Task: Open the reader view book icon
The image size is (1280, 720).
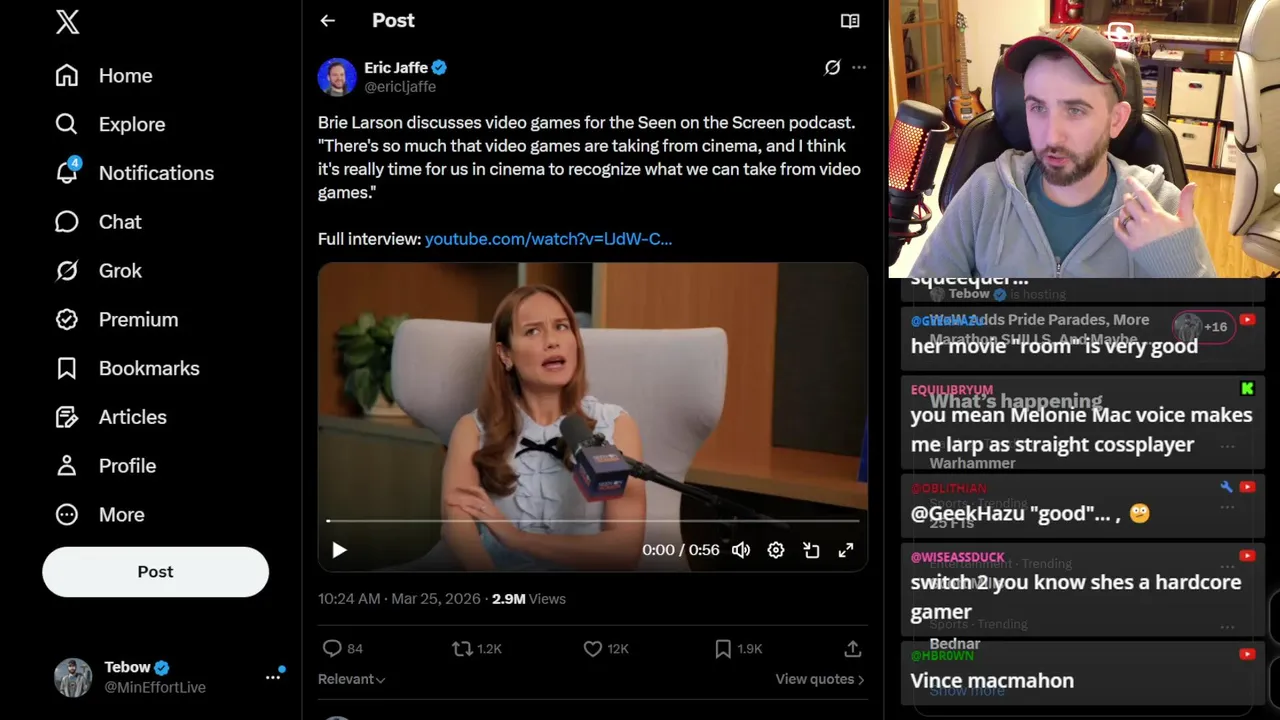Action: pyautogui.click(x=850, y=21)
